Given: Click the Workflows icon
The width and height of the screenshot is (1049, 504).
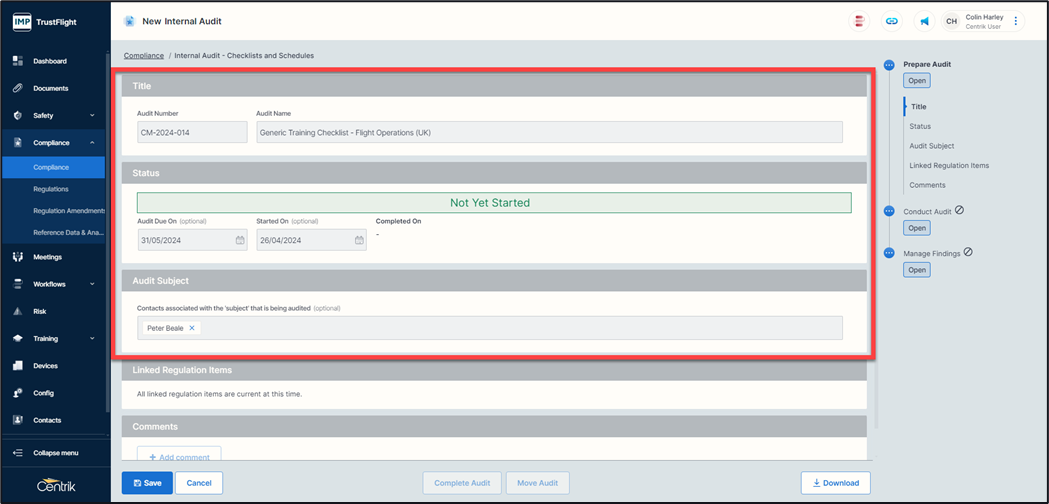Looking at the screenshot, I should (x=18, y=284).
